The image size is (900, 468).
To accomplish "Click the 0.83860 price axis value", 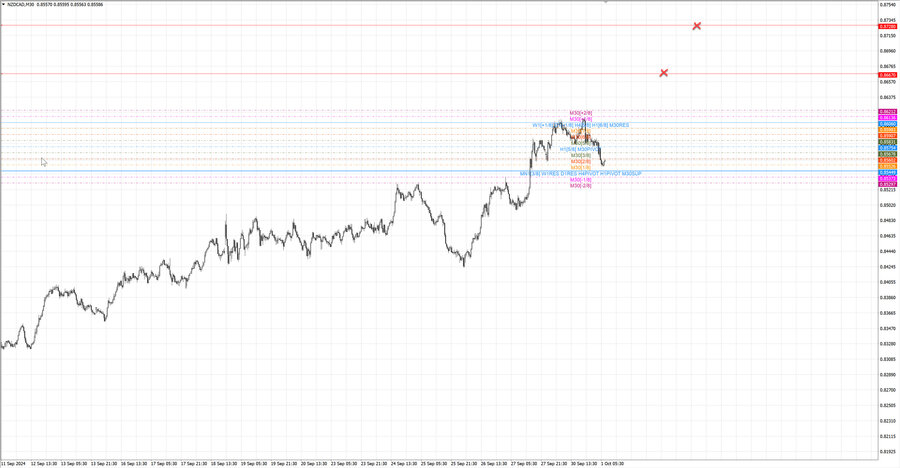I will tap(888, 297).
